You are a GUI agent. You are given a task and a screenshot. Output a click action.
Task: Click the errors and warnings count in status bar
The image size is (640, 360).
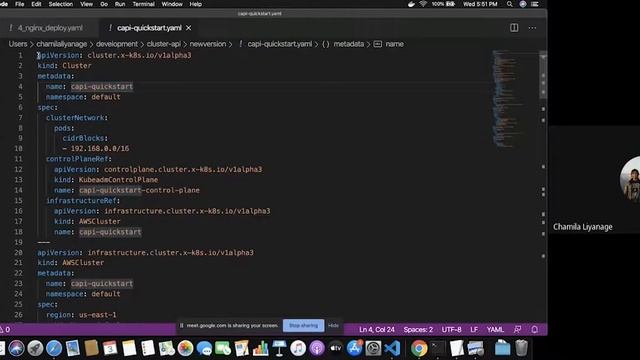coord(5,329)
